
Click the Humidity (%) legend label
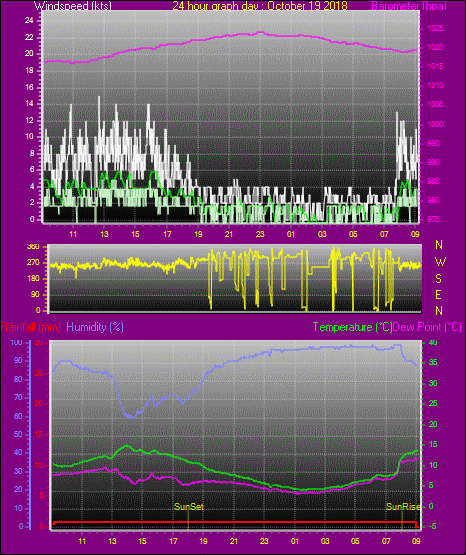click(95, 327)
